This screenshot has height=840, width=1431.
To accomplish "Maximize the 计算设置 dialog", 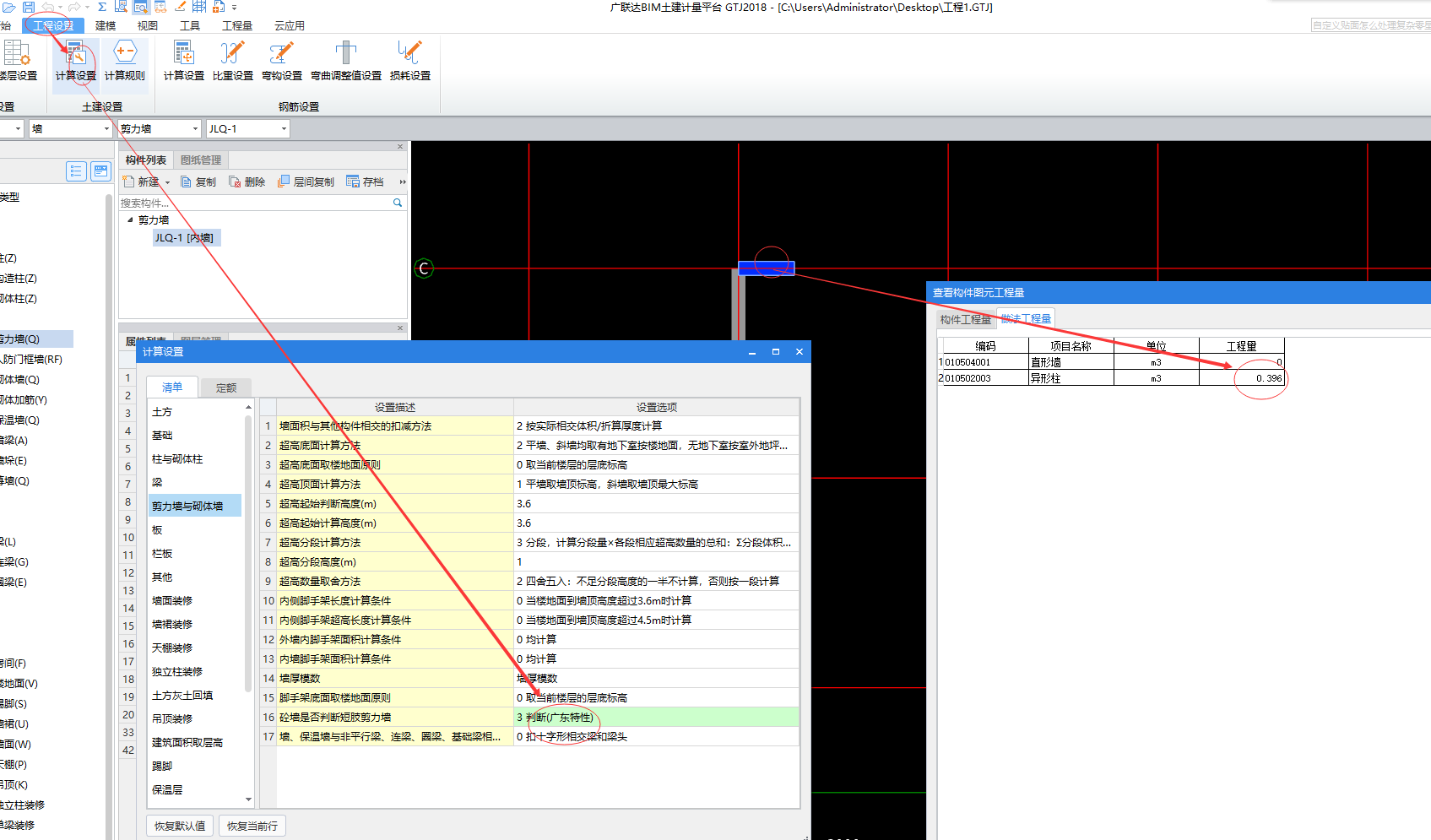I will click(775, 352).
